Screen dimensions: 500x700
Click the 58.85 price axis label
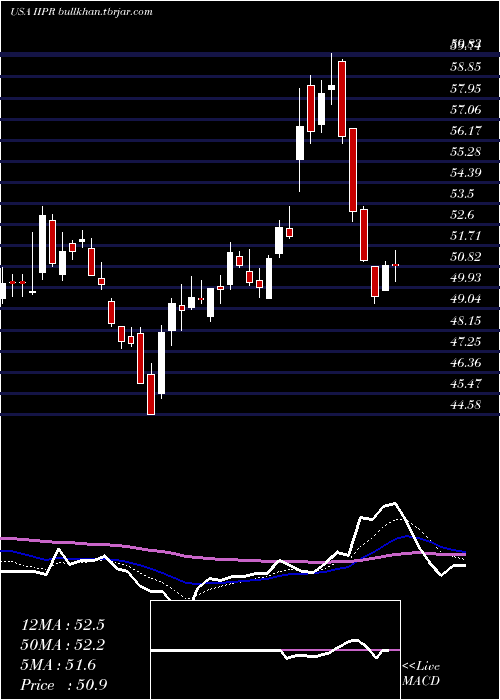tap(466, 67)
